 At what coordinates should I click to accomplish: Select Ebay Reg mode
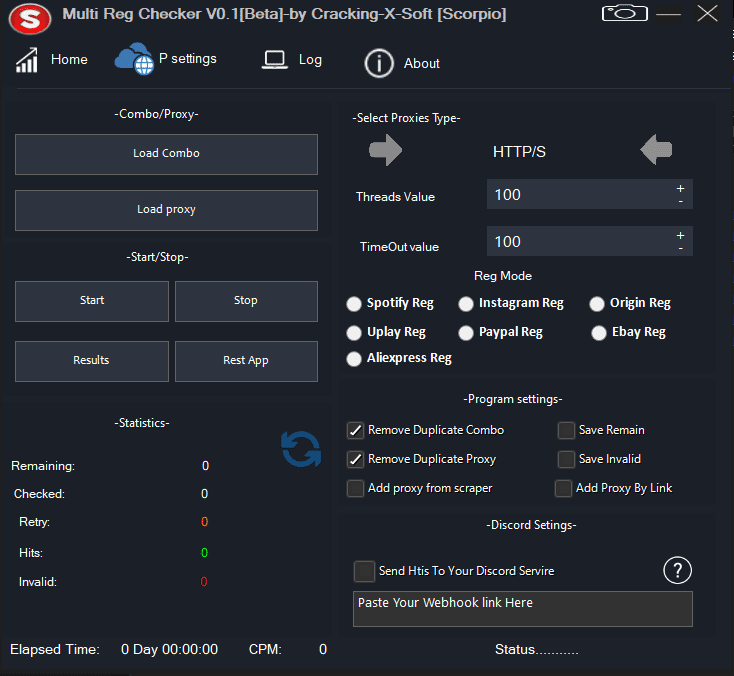(x=599, y=333)
